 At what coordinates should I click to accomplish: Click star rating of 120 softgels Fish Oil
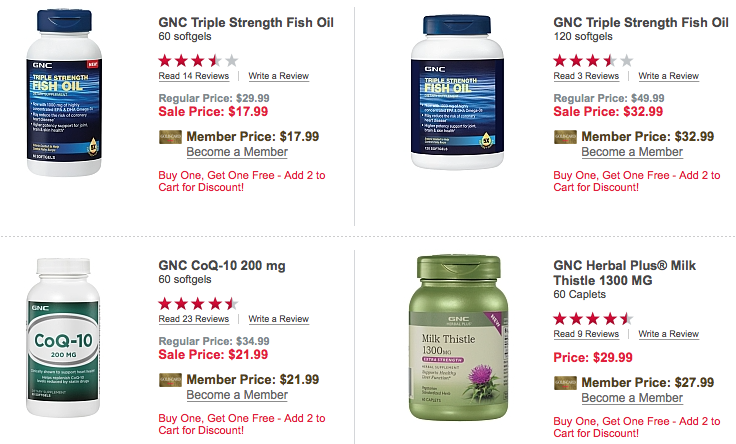(594, 61)
